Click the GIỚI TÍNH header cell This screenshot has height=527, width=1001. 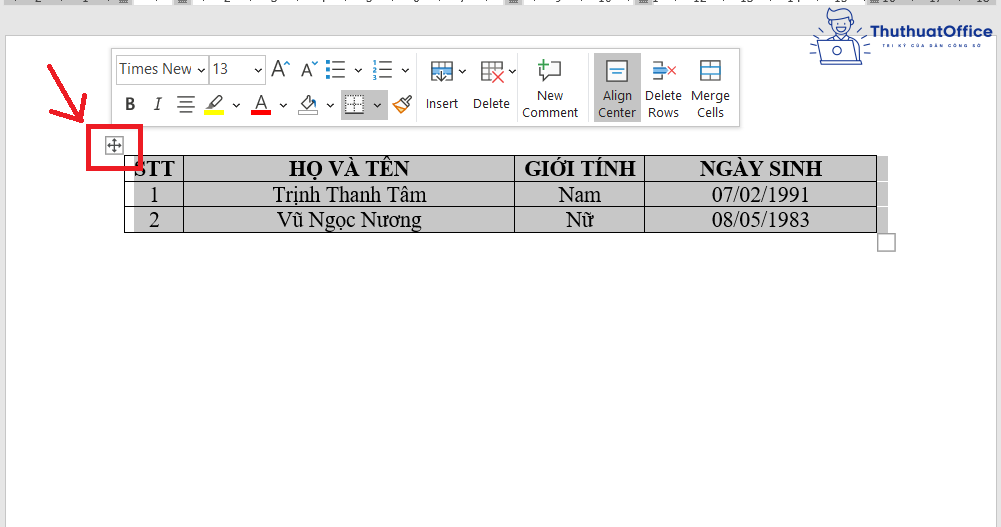tap(580, 168)
